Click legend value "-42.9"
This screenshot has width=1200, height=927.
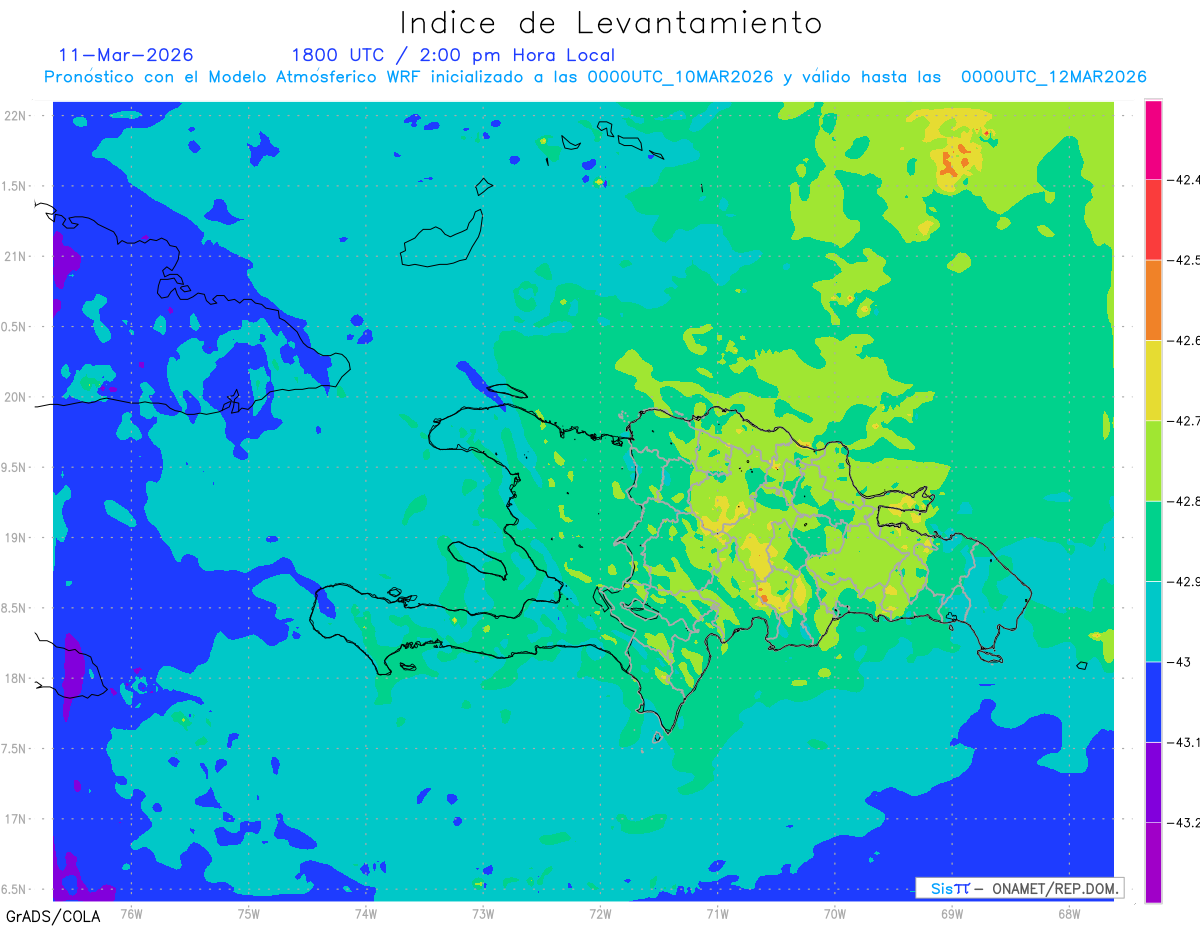[x=1183, y=582]
